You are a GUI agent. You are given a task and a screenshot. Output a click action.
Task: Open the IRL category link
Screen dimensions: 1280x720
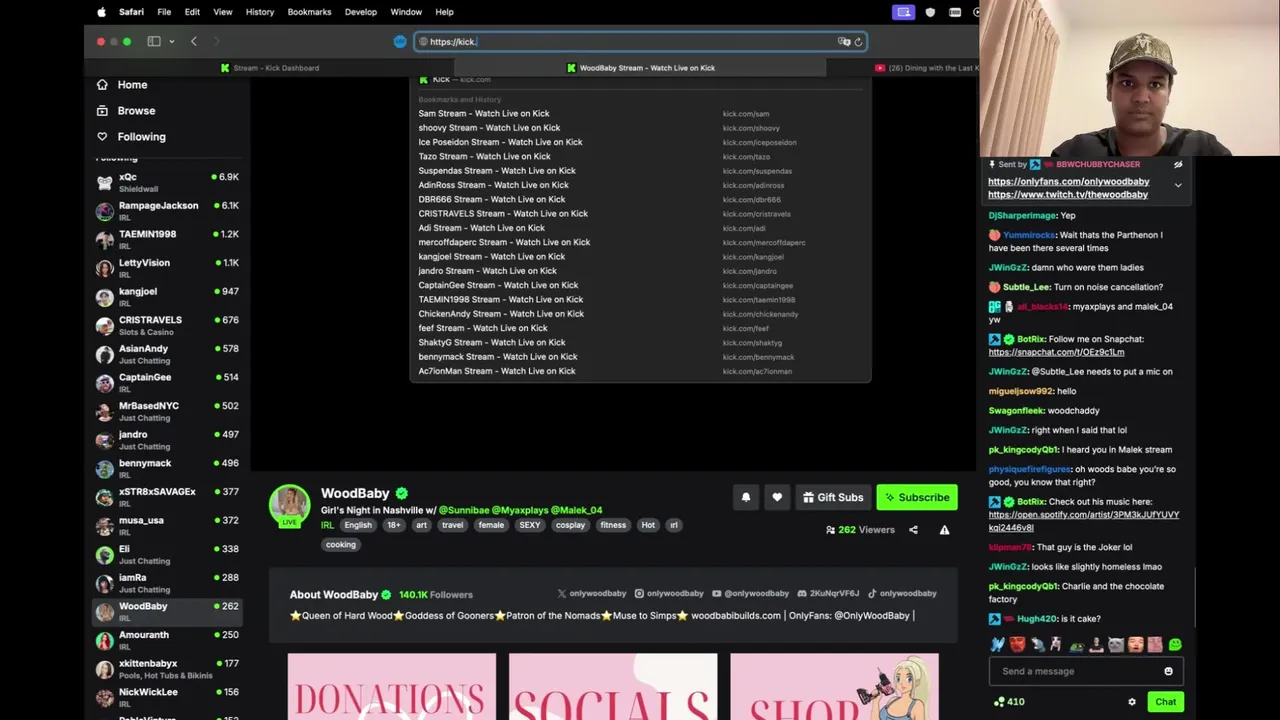(327, 525)
